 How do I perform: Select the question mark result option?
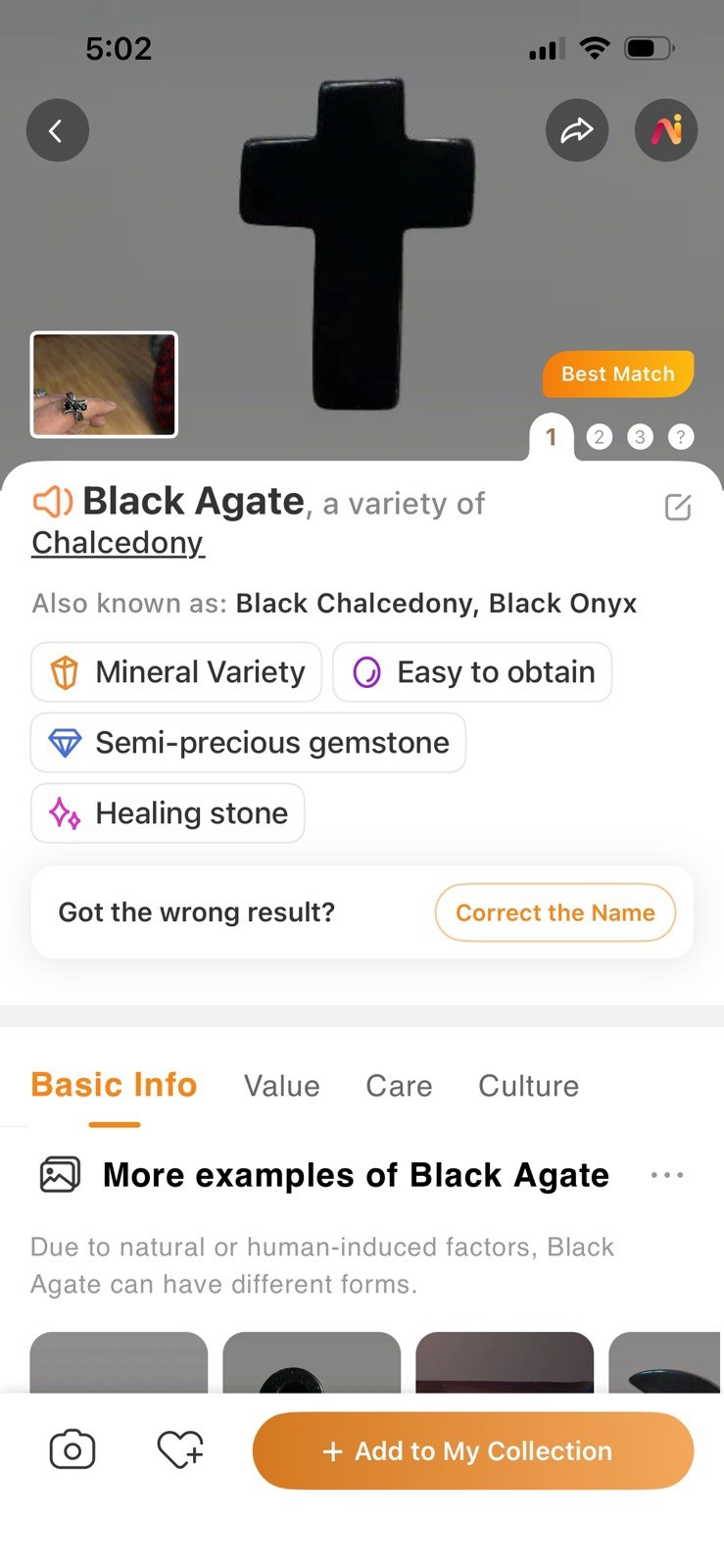pyautogui.click(x=680, y=437)
